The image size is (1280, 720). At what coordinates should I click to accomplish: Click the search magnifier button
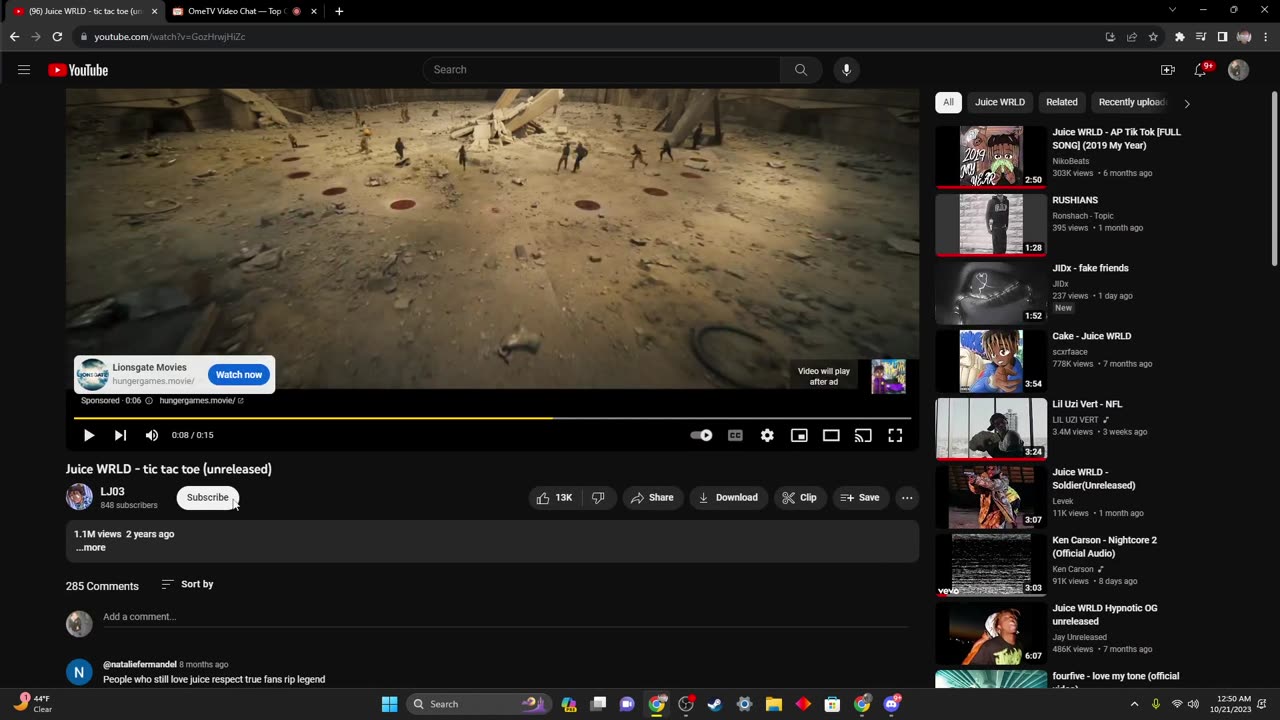point(801,70)
